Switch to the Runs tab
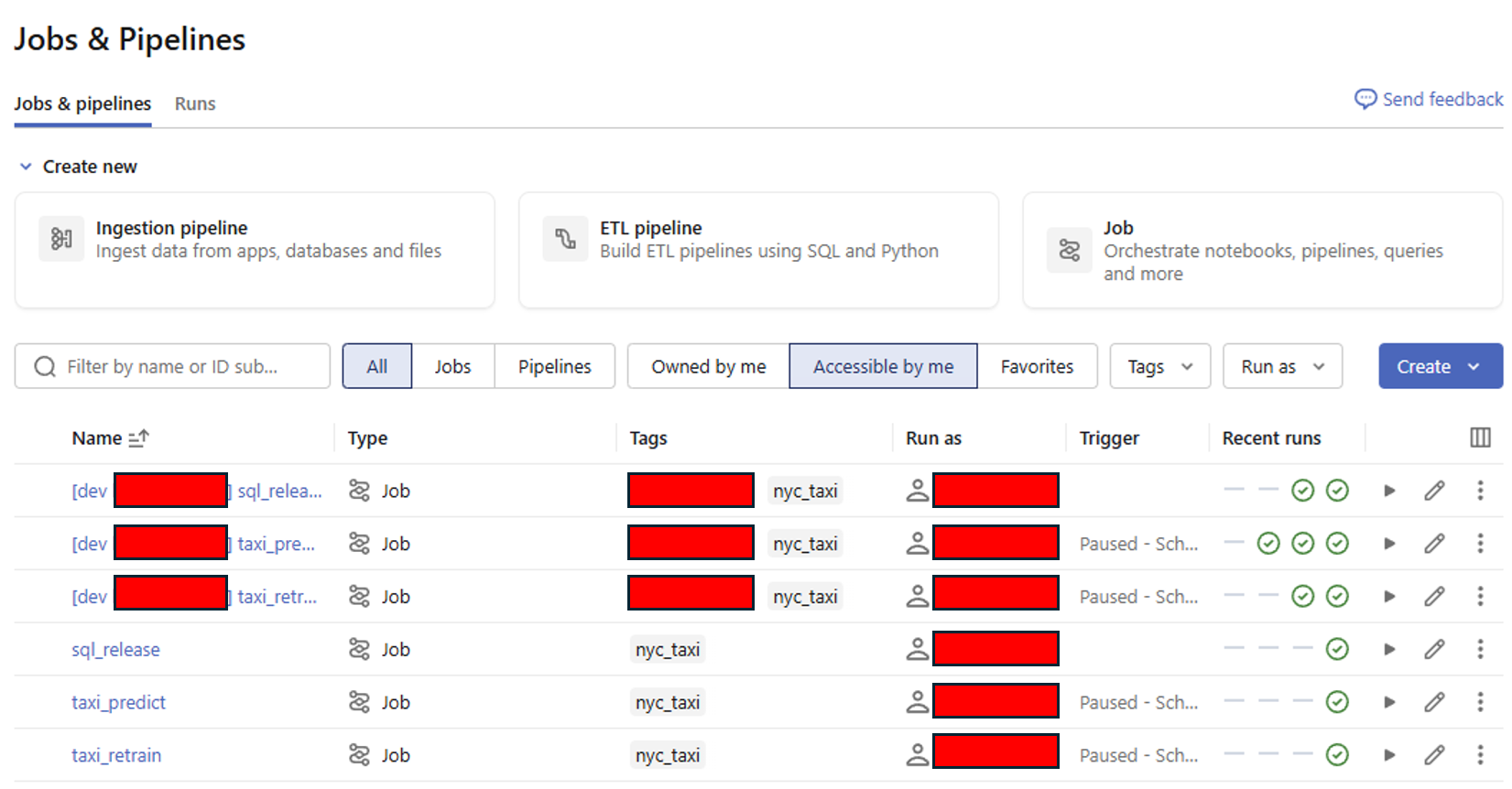 [195, 103]
